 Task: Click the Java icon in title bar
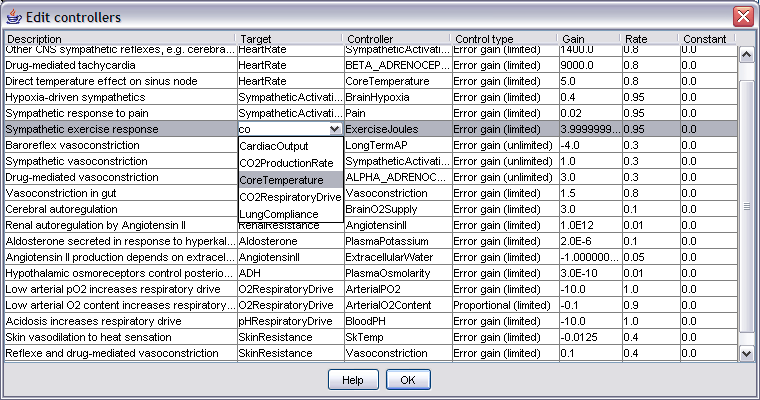pyautogui.click(x=12, y=16)
